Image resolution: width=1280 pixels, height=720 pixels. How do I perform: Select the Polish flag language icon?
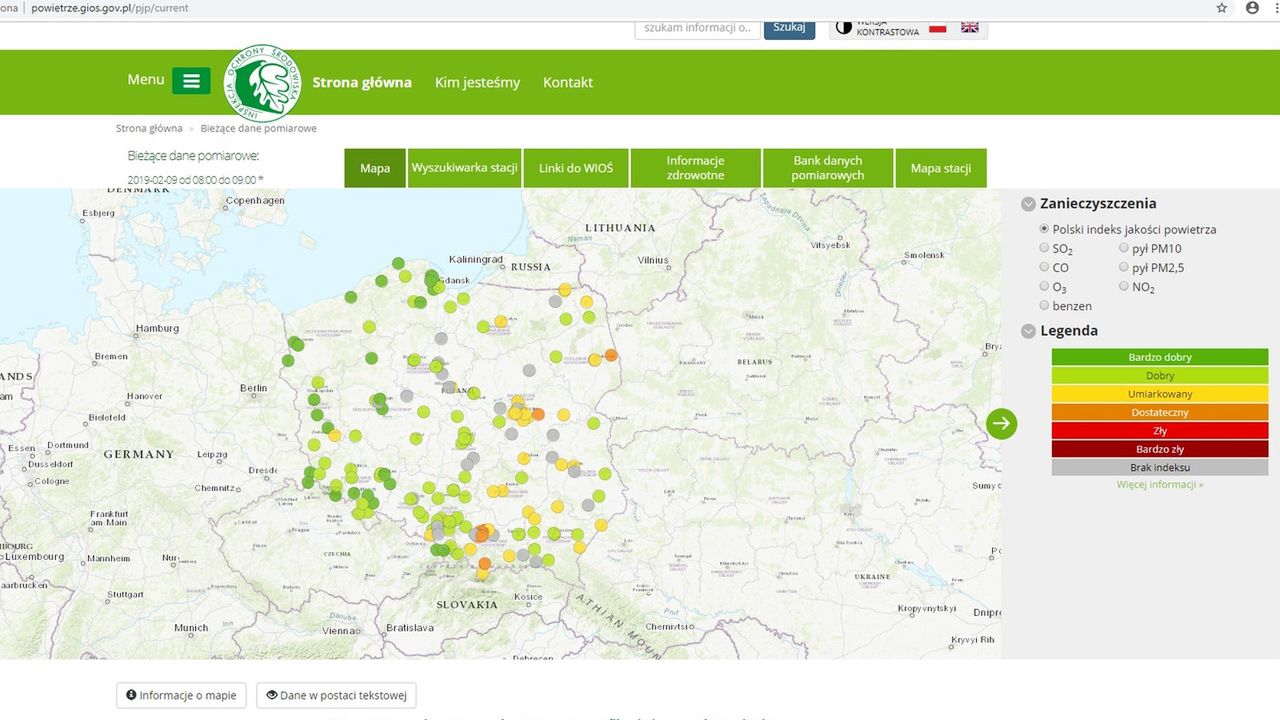coord(937,27)
